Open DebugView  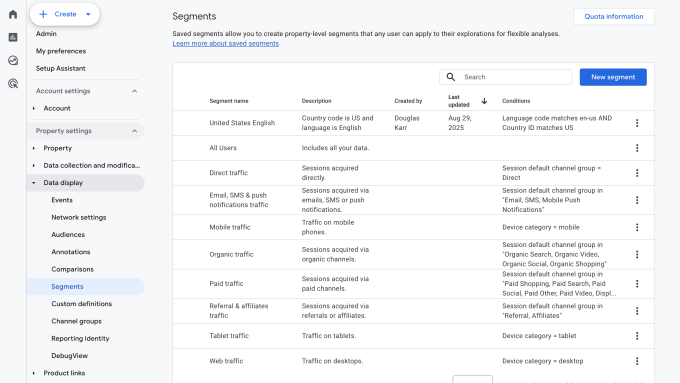tap(69, 356)
